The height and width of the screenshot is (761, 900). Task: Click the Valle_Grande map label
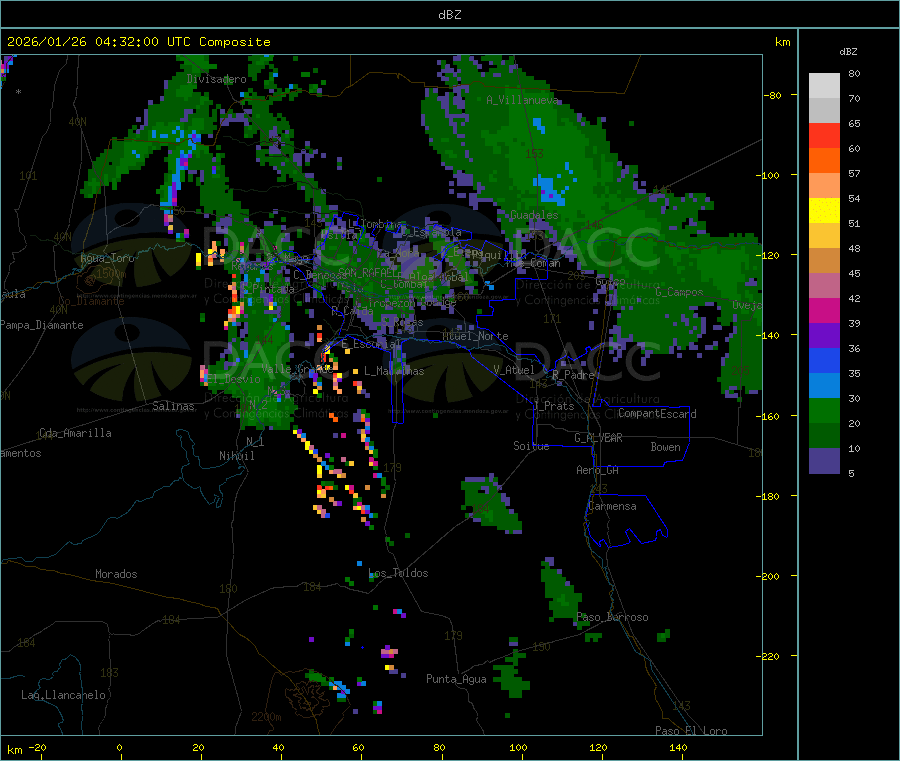click(297, 369)
